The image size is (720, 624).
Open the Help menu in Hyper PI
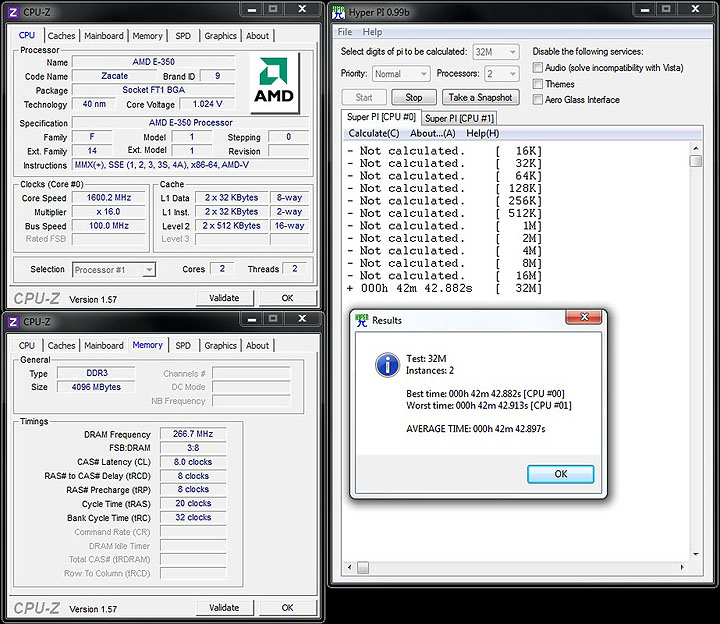[x=372, y=32]
